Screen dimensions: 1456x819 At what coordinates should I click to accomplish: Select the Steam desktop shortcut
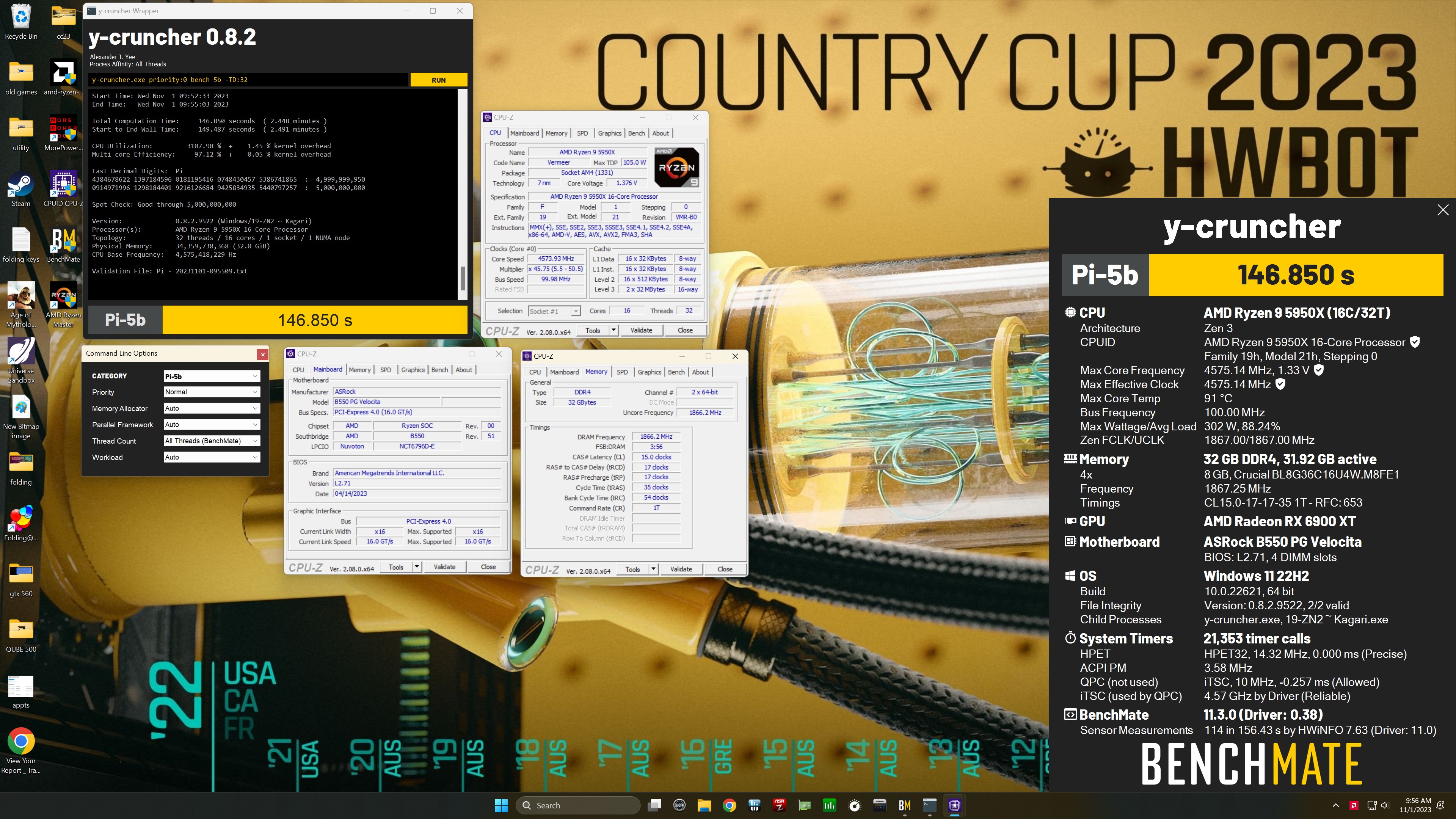pos(21,189)
